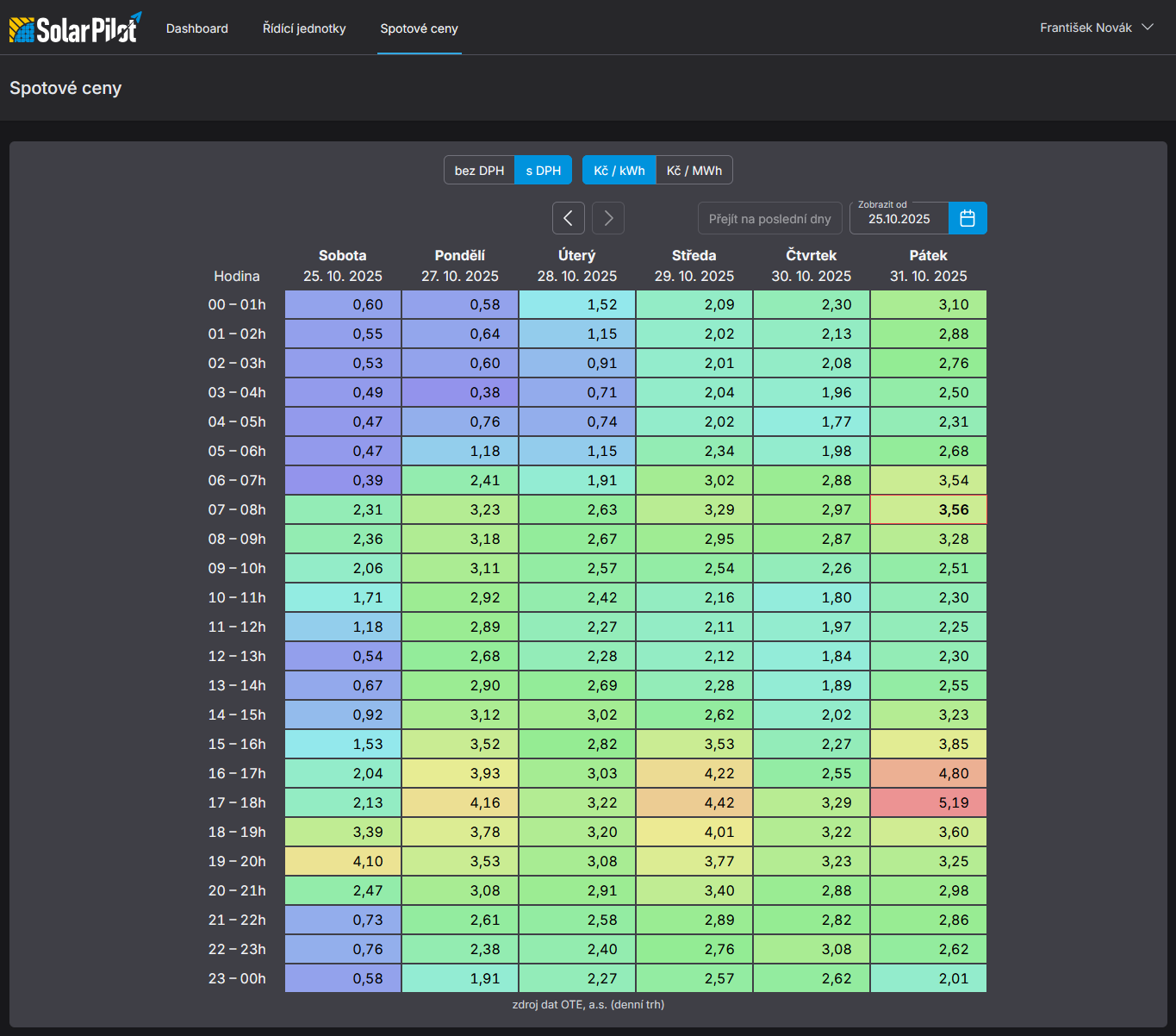Switch units to Kč / kWh
Image resolution: width=1176 pixels, height=1036 pixels.
click(x=619, y=171)
